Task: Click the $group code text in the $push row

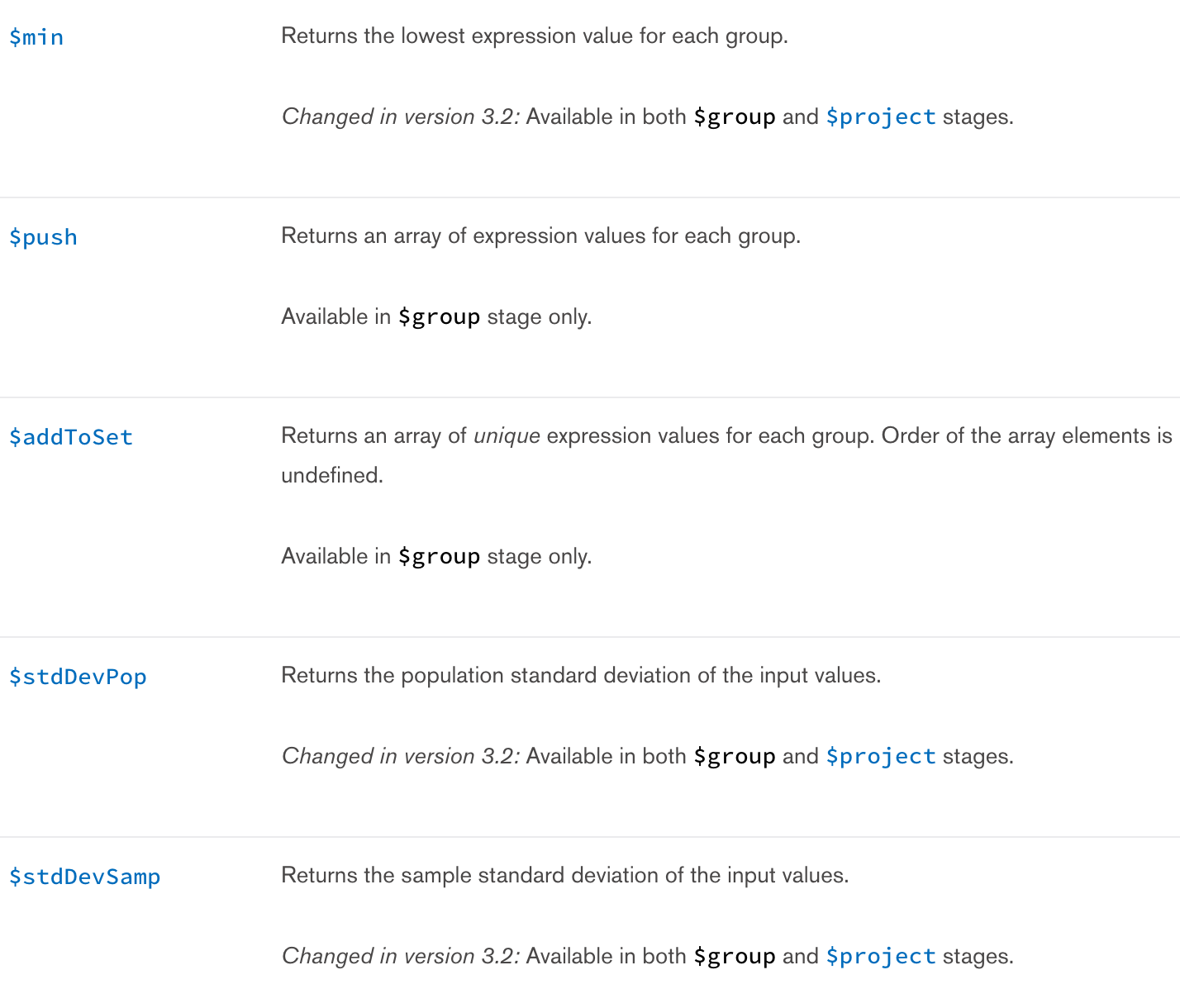Action: click(439, 317)
